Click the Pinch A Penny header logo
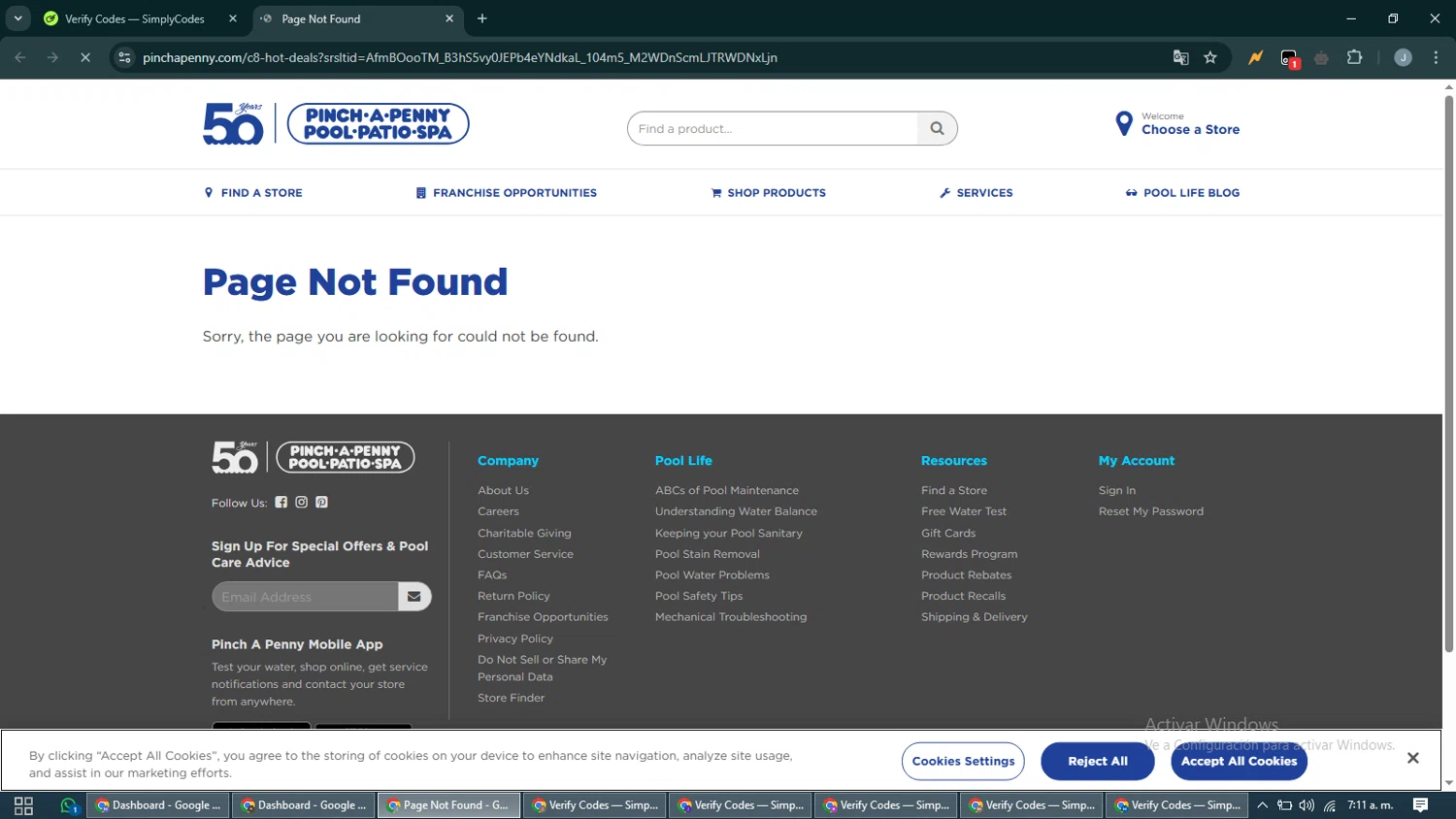This screenshot has width=1456, height=819. pos(336,123)
